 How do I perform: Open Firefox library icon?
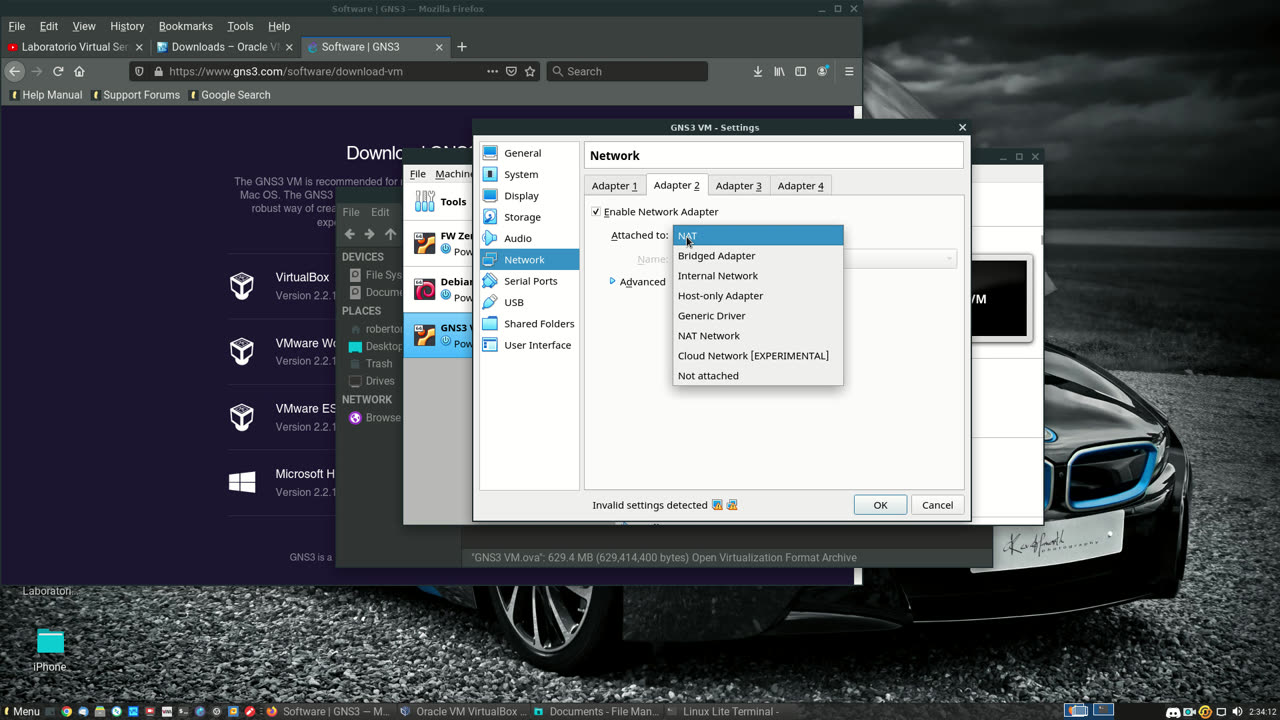tap(779, 72)
